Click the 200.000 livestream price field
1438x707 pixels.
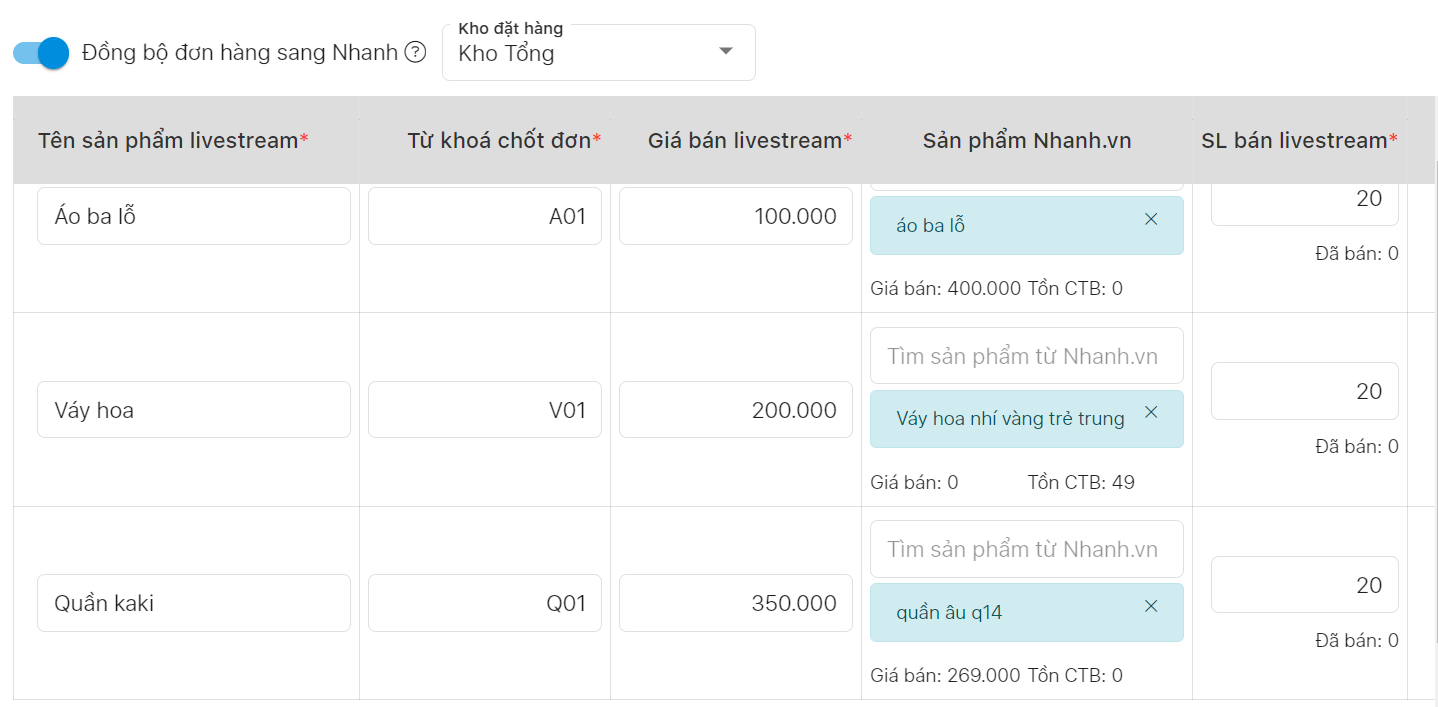(735, 410)
